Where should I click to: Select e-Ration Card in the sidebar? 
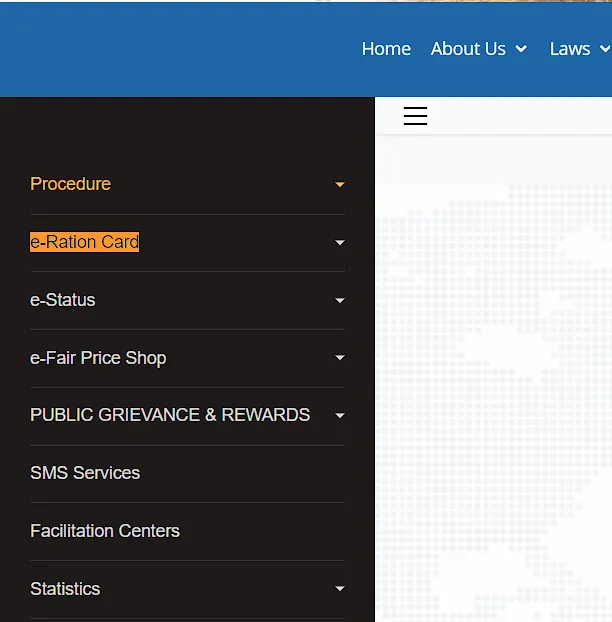point(84,242)
